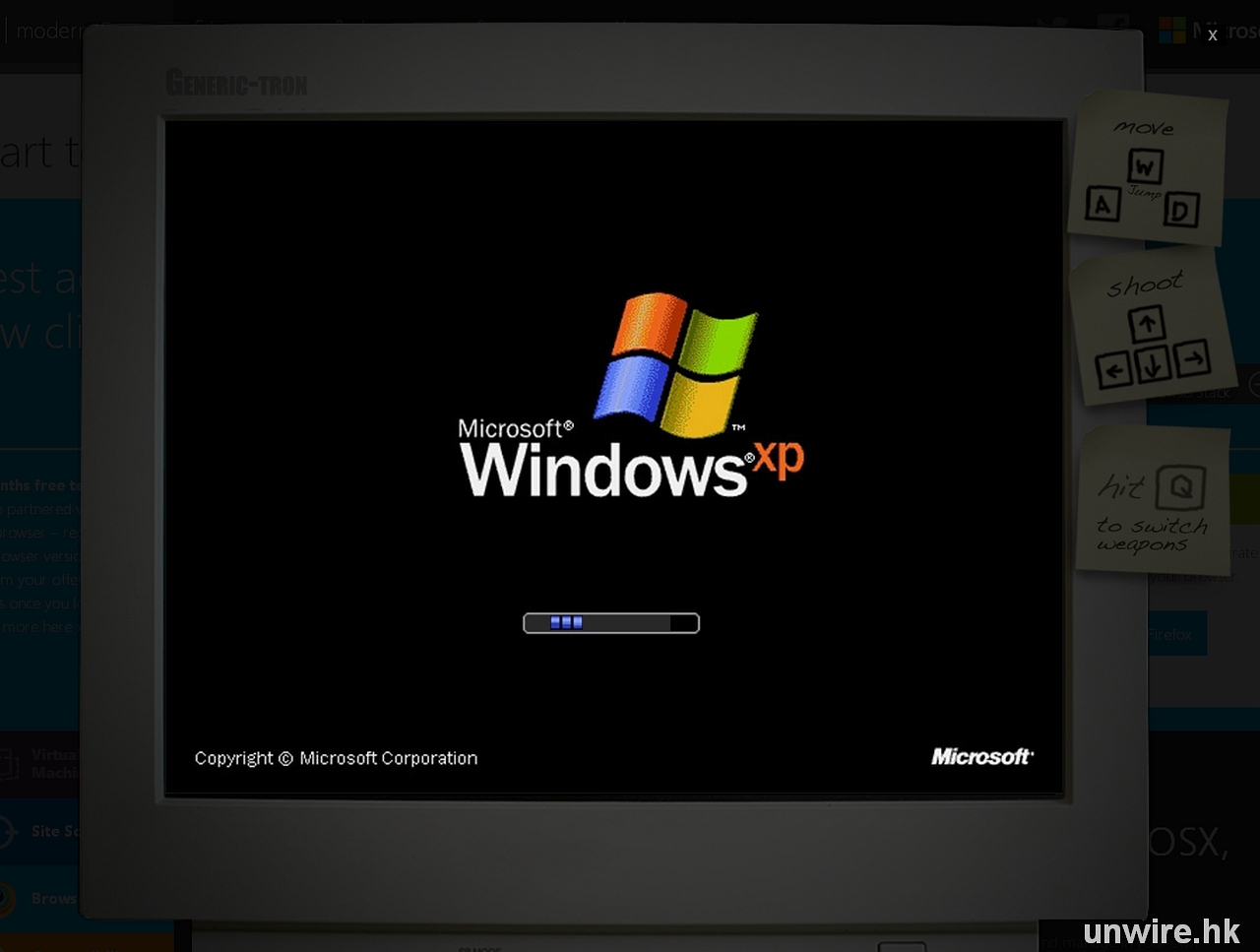The height and width of the screenshot is (952, 1260).
Task: Close the overlay with the x button
Action: (1212, 34)
